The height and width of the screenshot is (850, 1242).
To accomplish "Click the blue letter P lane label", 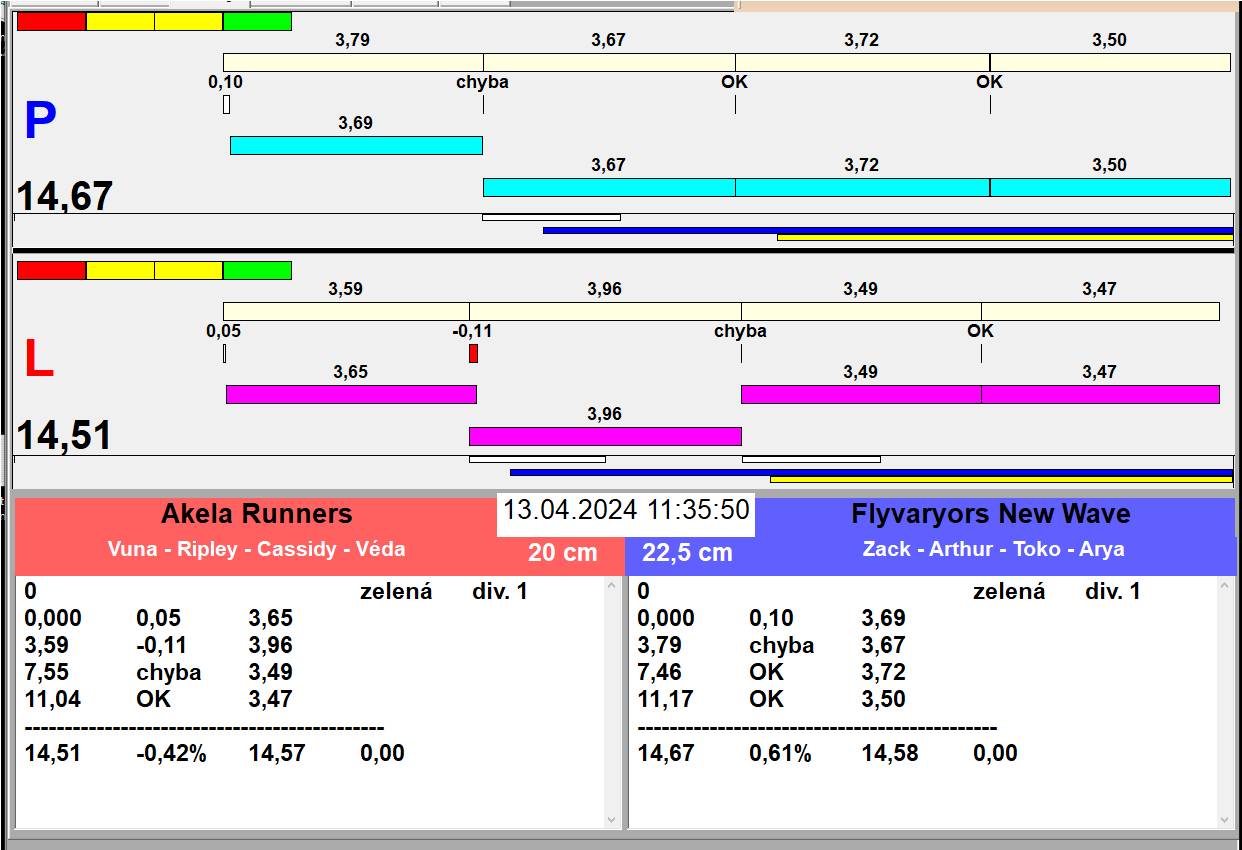I will [40, 122].
